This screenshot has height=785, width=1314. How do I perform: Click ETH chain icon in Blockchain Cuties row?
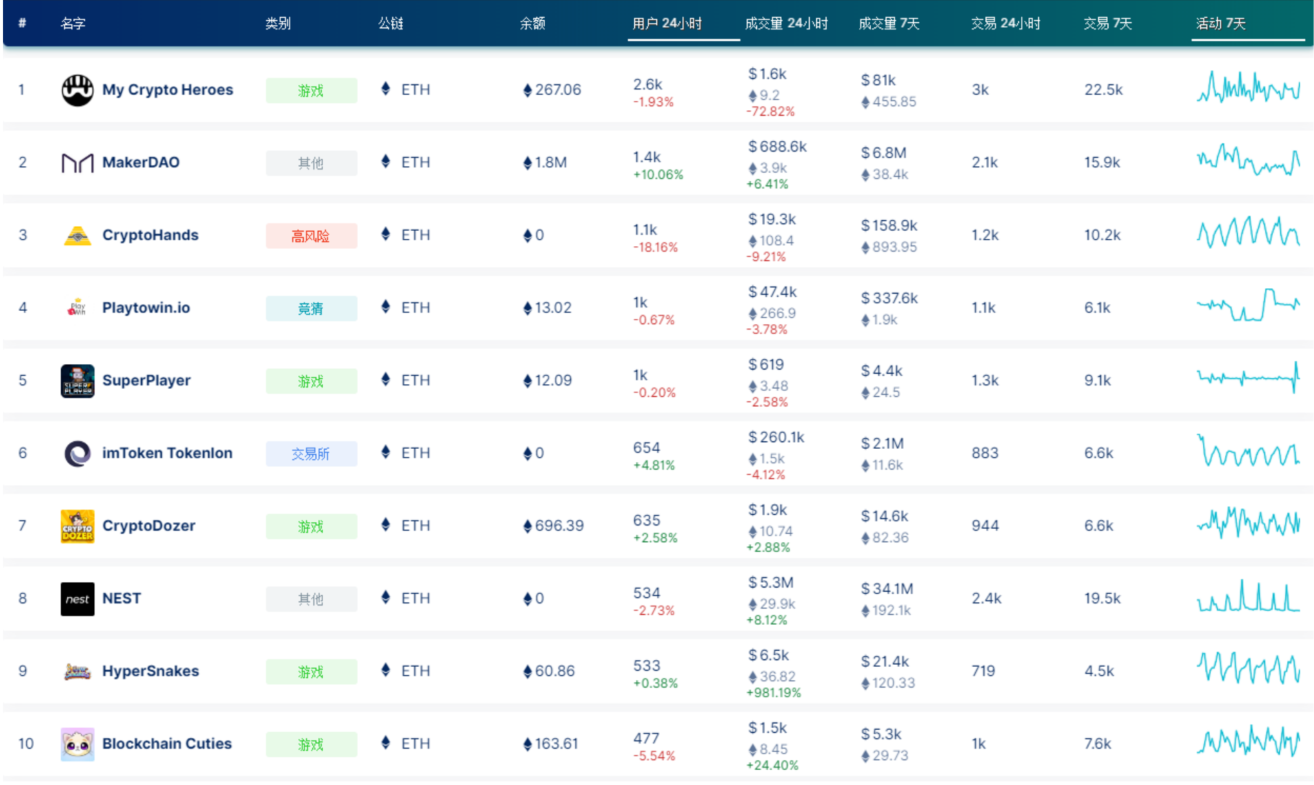click(x=386, y=743)
